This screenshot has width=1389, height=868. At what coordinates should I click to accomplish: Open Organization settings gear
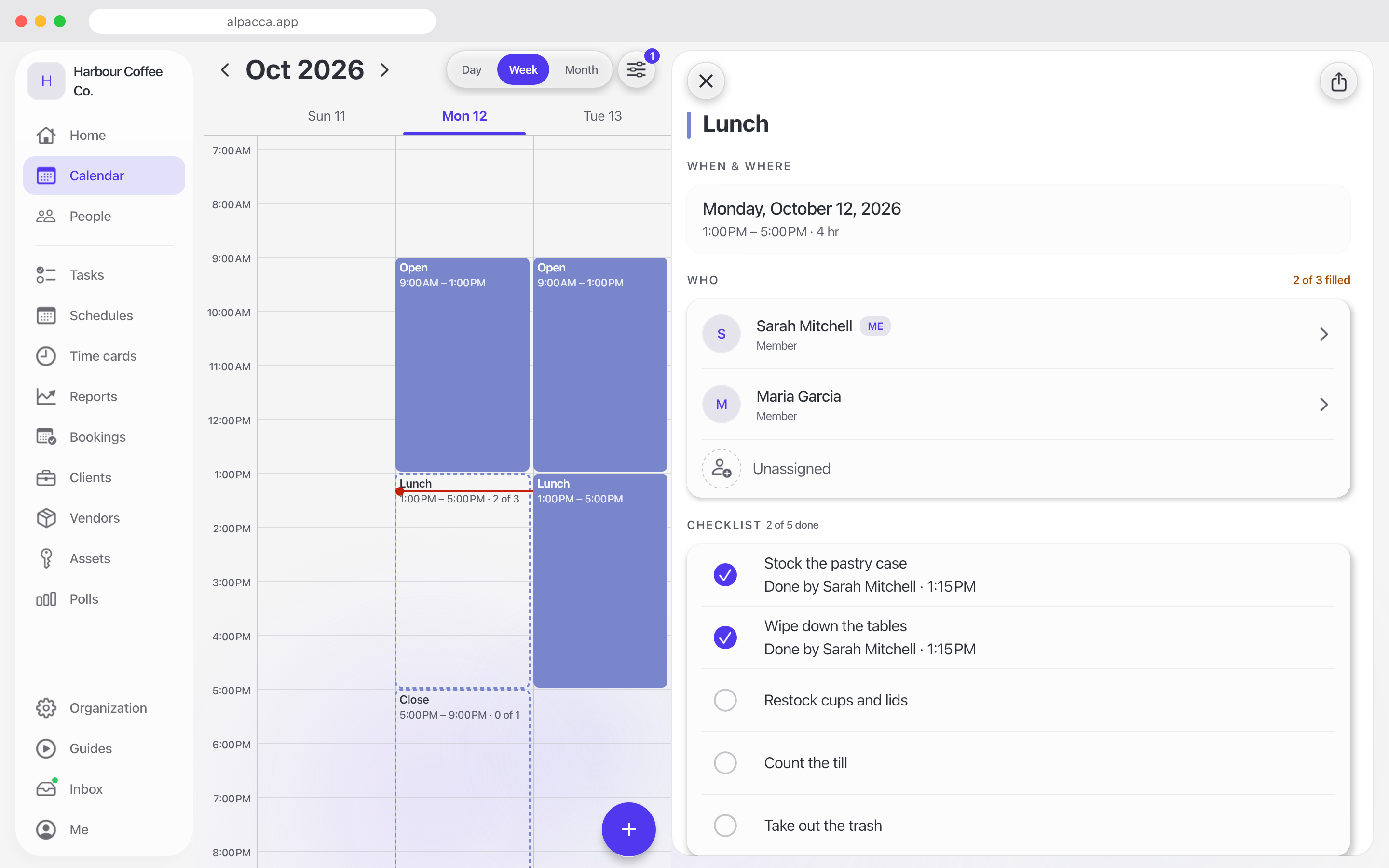46,708
